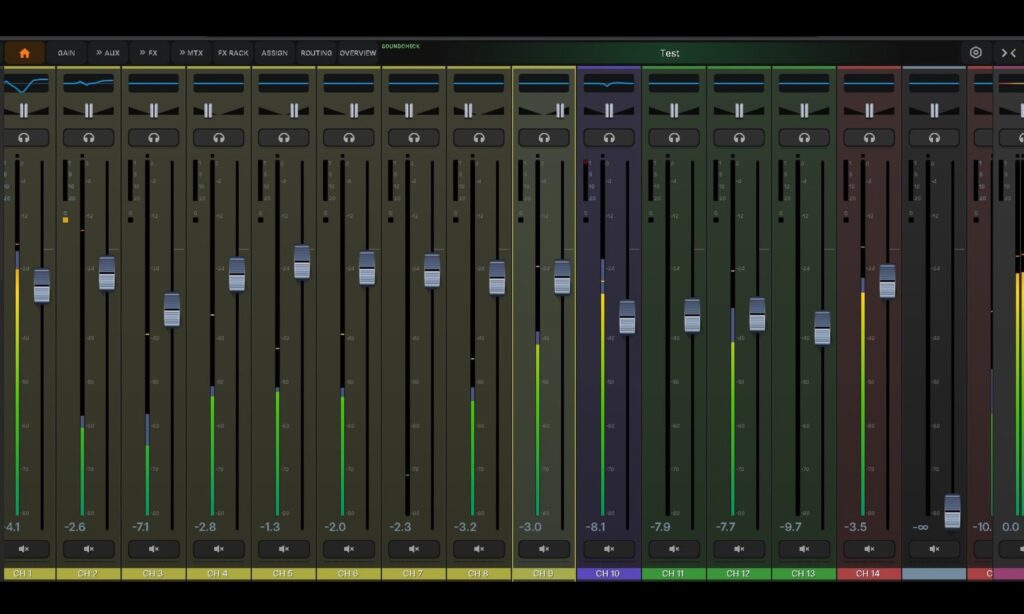Viewport: 1024px width, 614px height.
Task: Click the -1.3 fader value of CH 5
Action: pos(270,526)
